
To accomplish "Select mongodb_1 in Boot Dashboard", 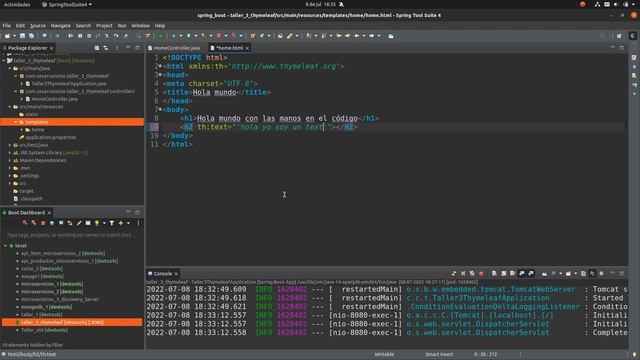I will click(x=46, y=307).
